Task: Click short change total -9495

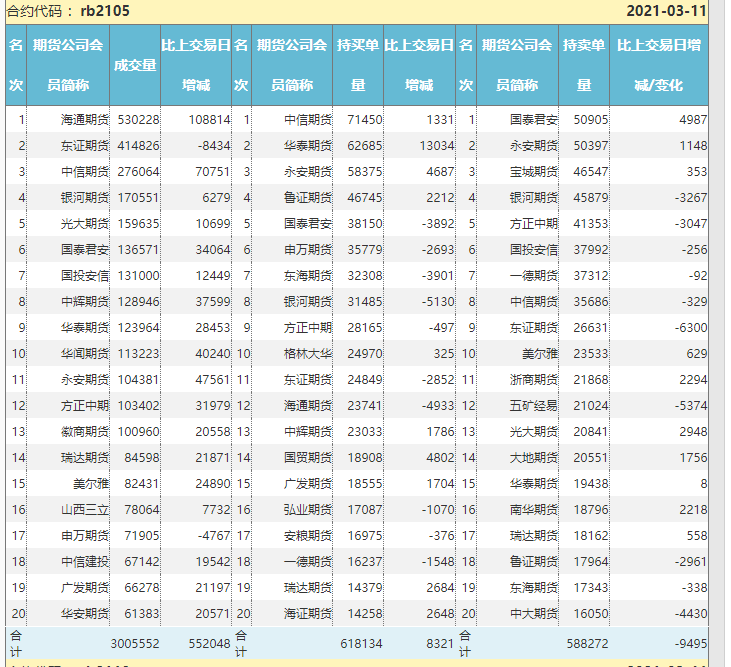Action: coord(691,644)
